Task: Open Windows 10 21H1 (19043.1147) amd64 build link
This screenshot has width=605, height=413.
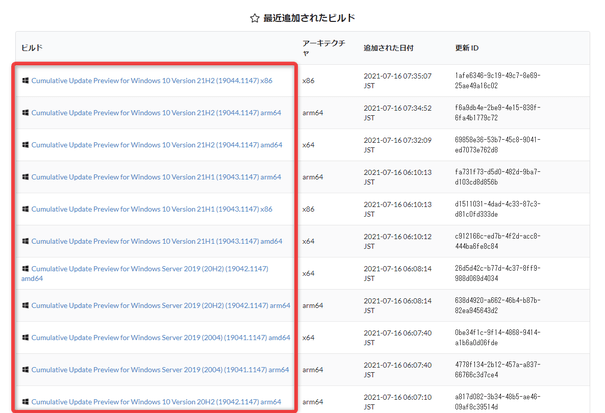Action: 157,241
